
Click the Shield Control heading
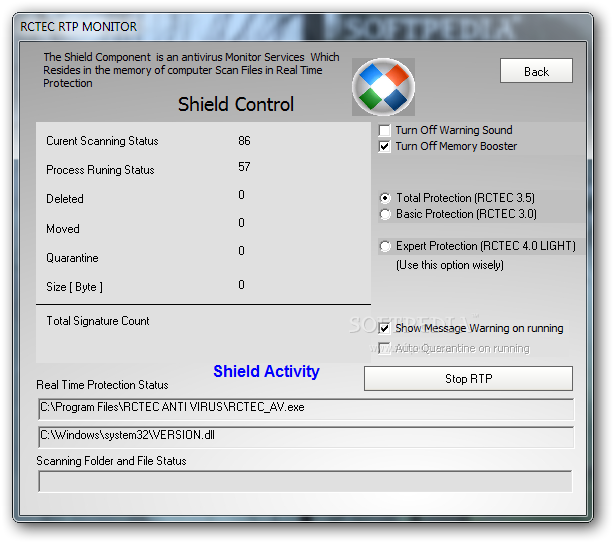point(236,104)
